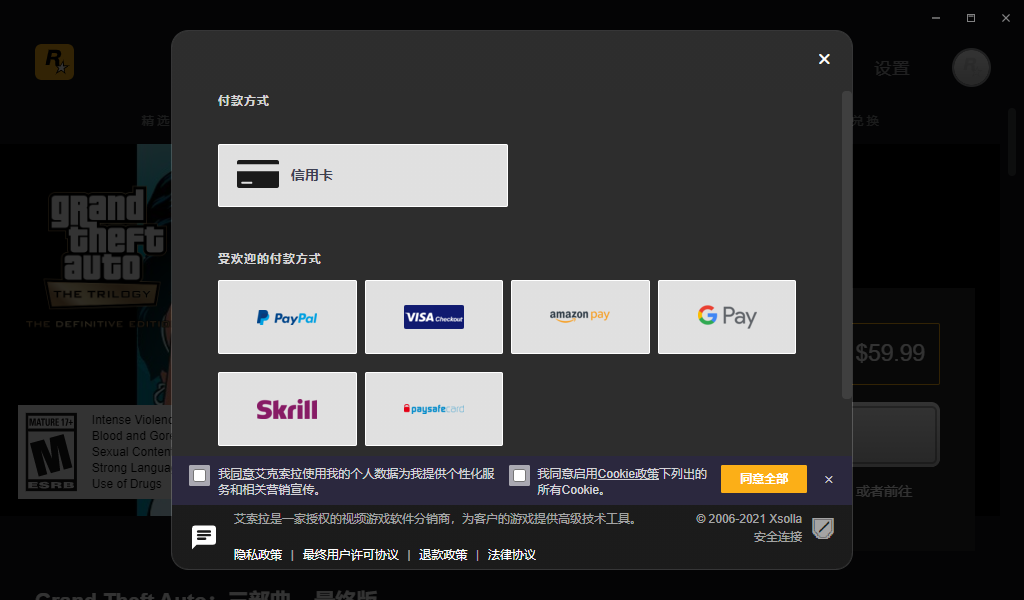The height and width of the screenshot is (600, 1024).
Task: Click the ESRB Mature 17+ rating badge
Action: pos(52,452)
